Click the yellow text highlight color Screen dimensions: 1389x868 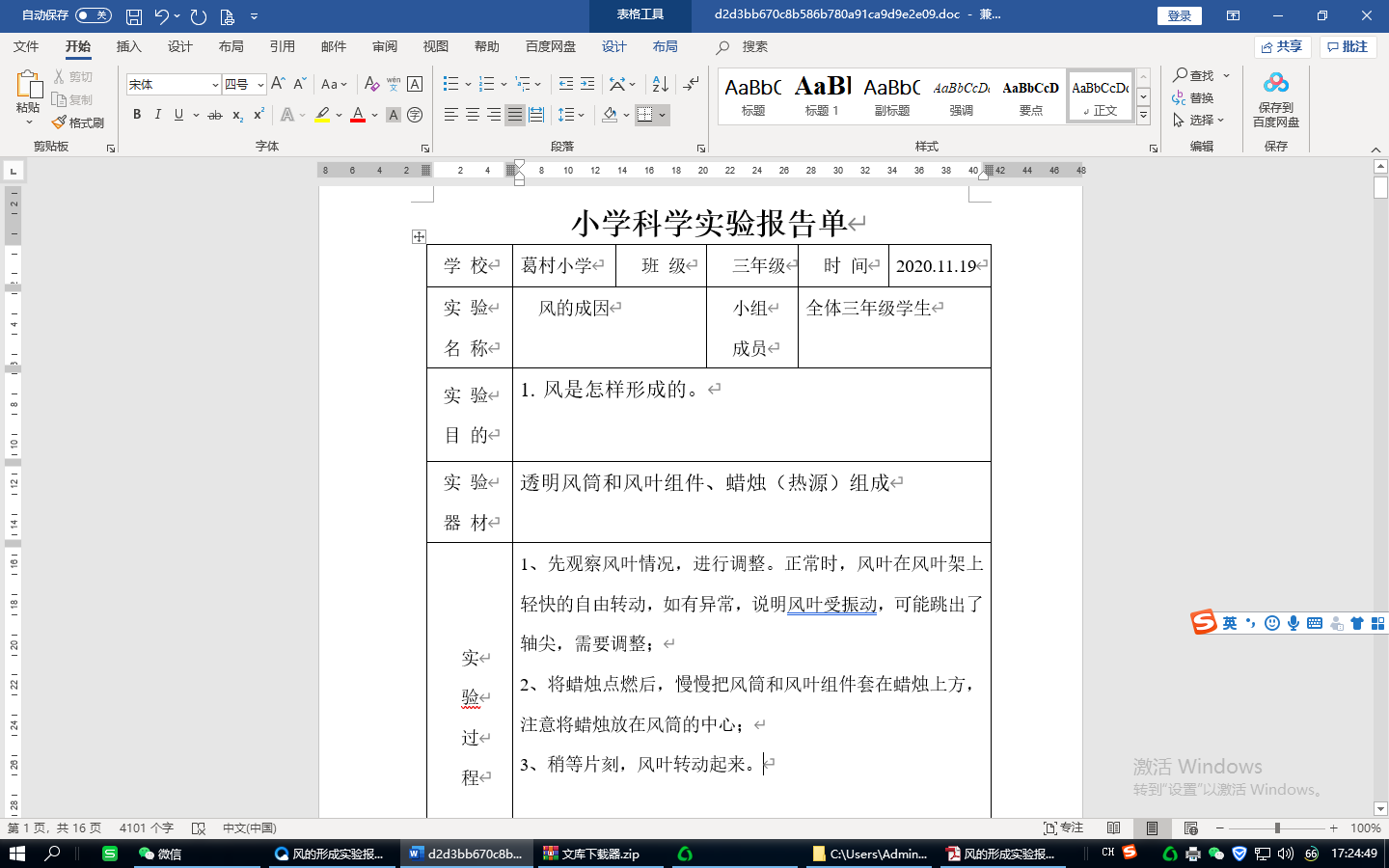322,115
